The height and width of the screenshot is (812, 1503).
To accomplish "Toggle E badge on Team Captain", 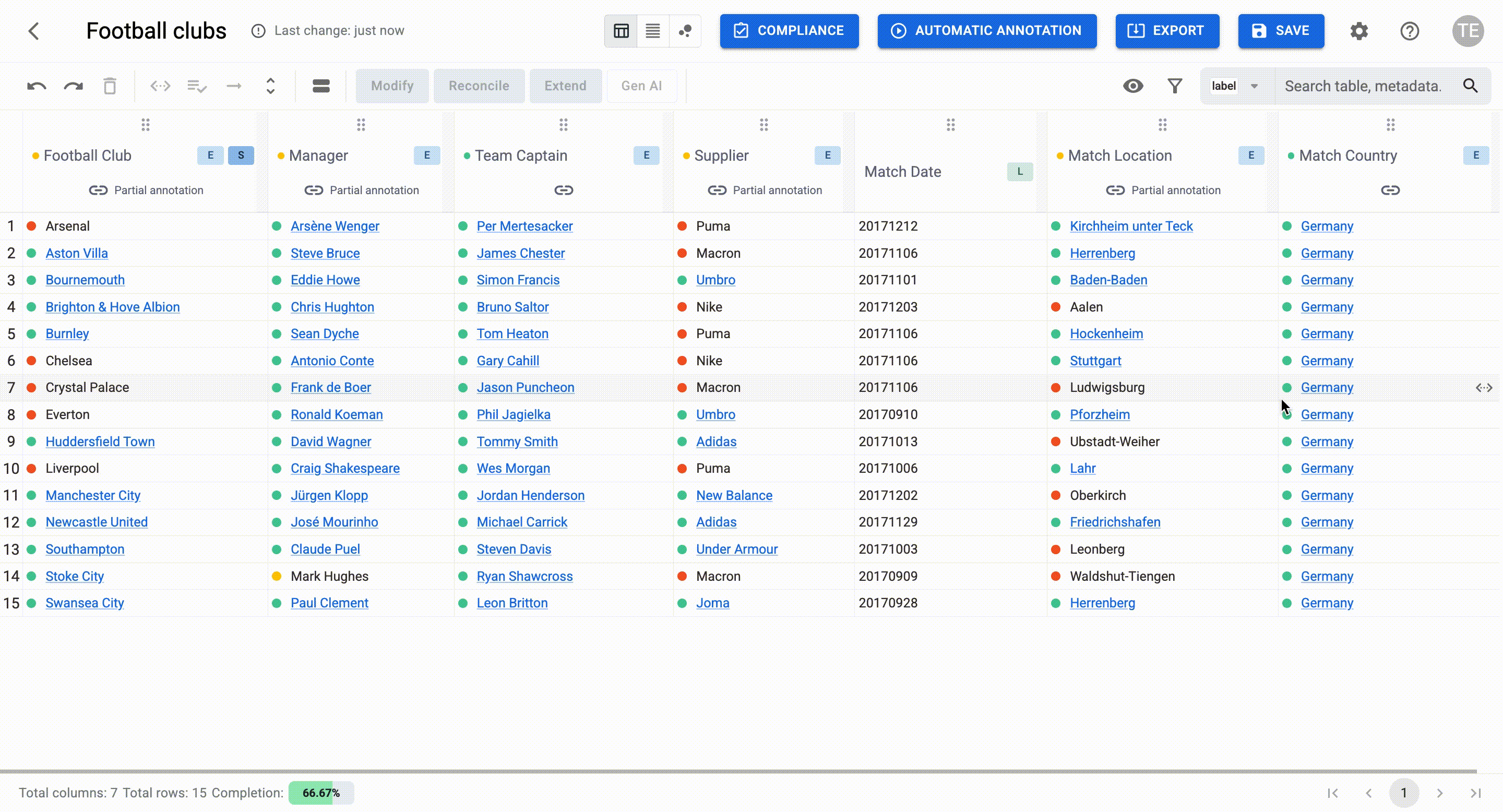I will pyautogui.click(x=647, y=156).
